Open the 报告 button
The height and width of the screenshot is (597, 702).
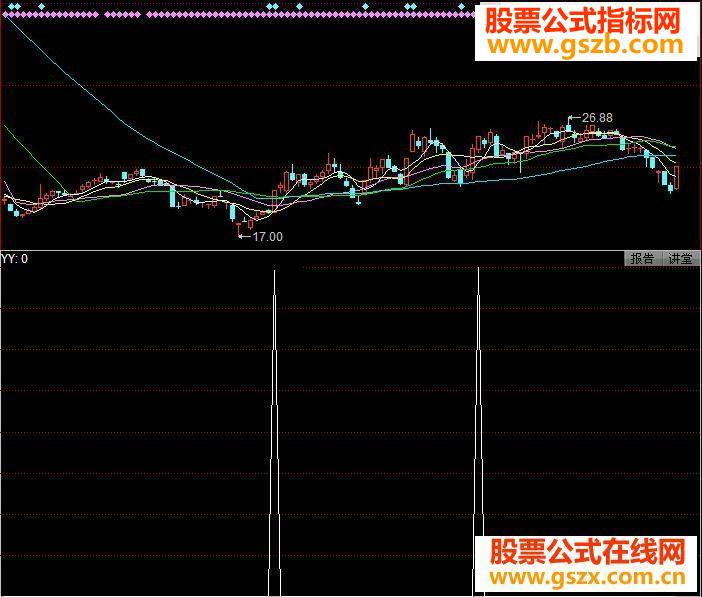pyautogui.click(x=642, y=258)
